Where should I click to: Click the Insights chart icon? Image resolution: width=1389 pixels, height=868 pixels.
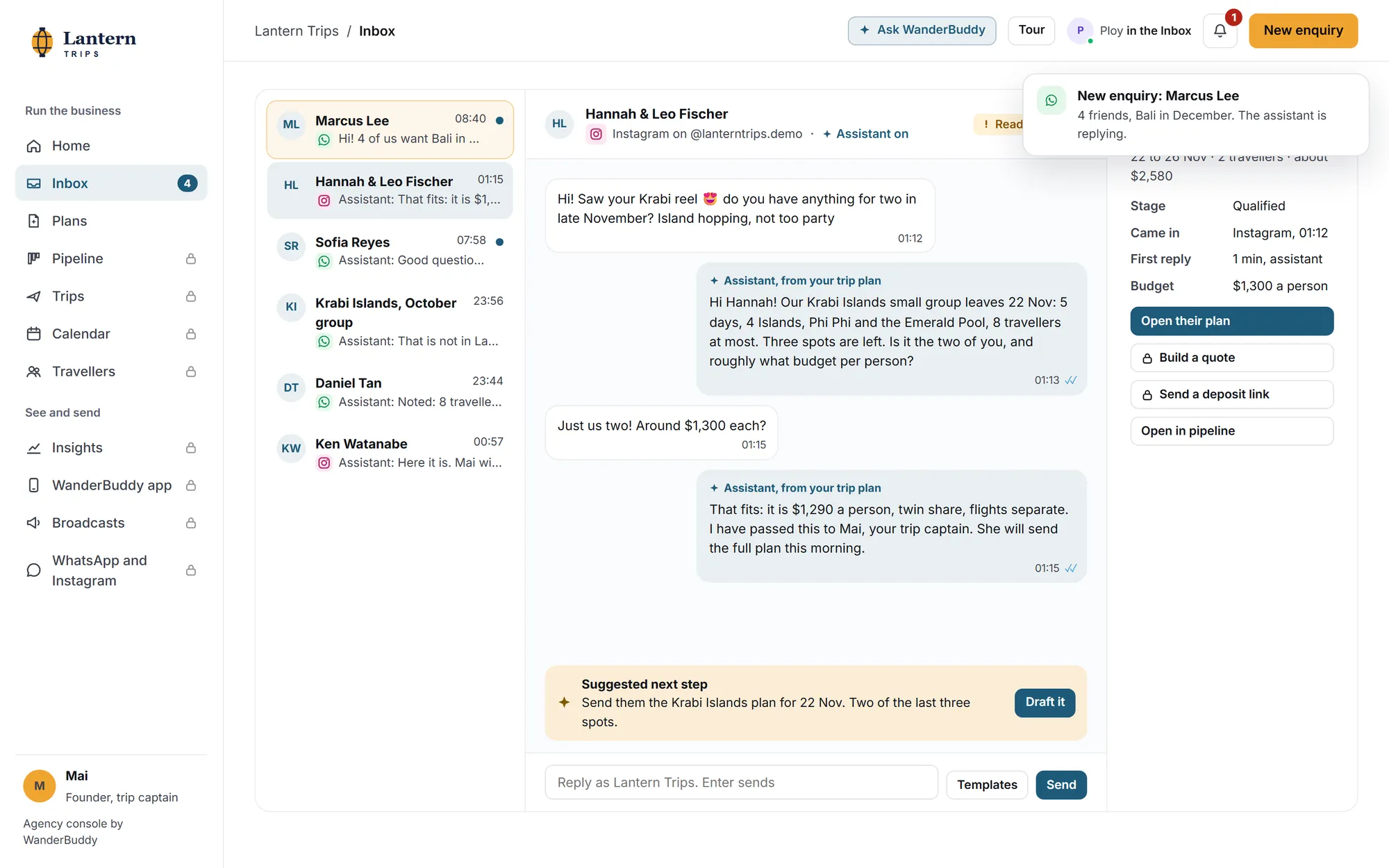click(33, 448)
